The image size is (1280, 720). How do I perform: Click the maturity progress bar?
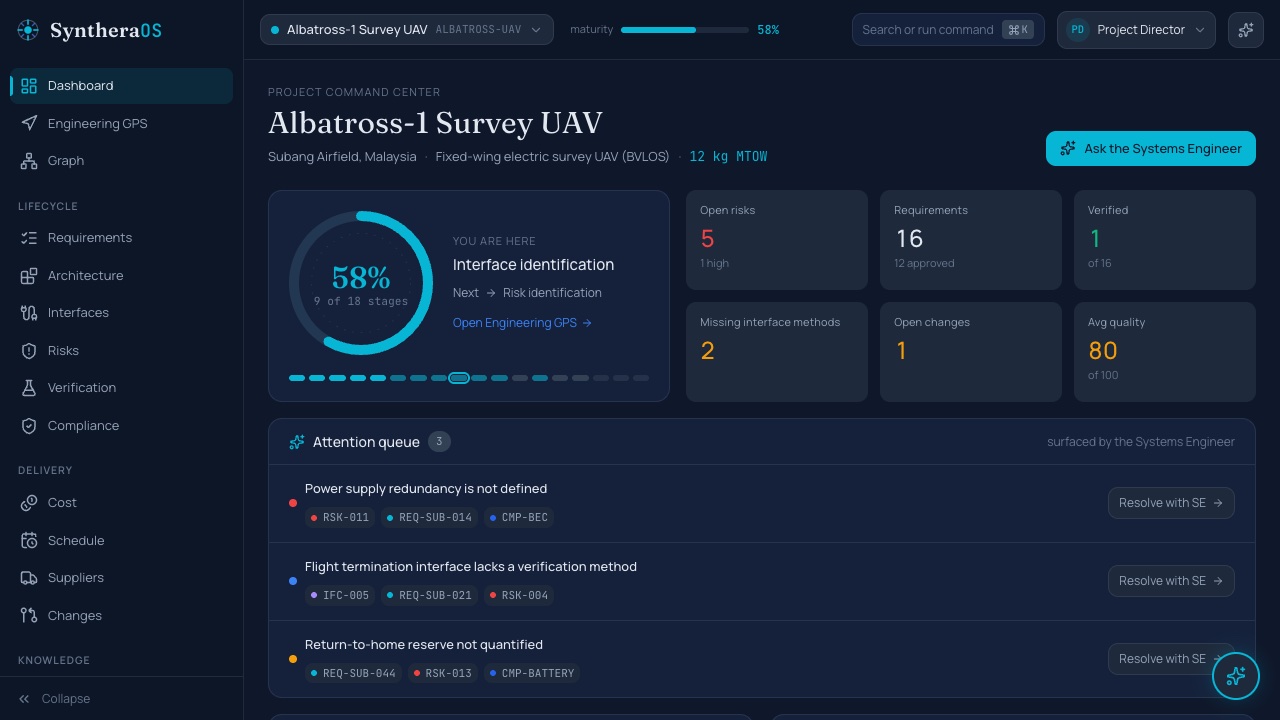685,30
